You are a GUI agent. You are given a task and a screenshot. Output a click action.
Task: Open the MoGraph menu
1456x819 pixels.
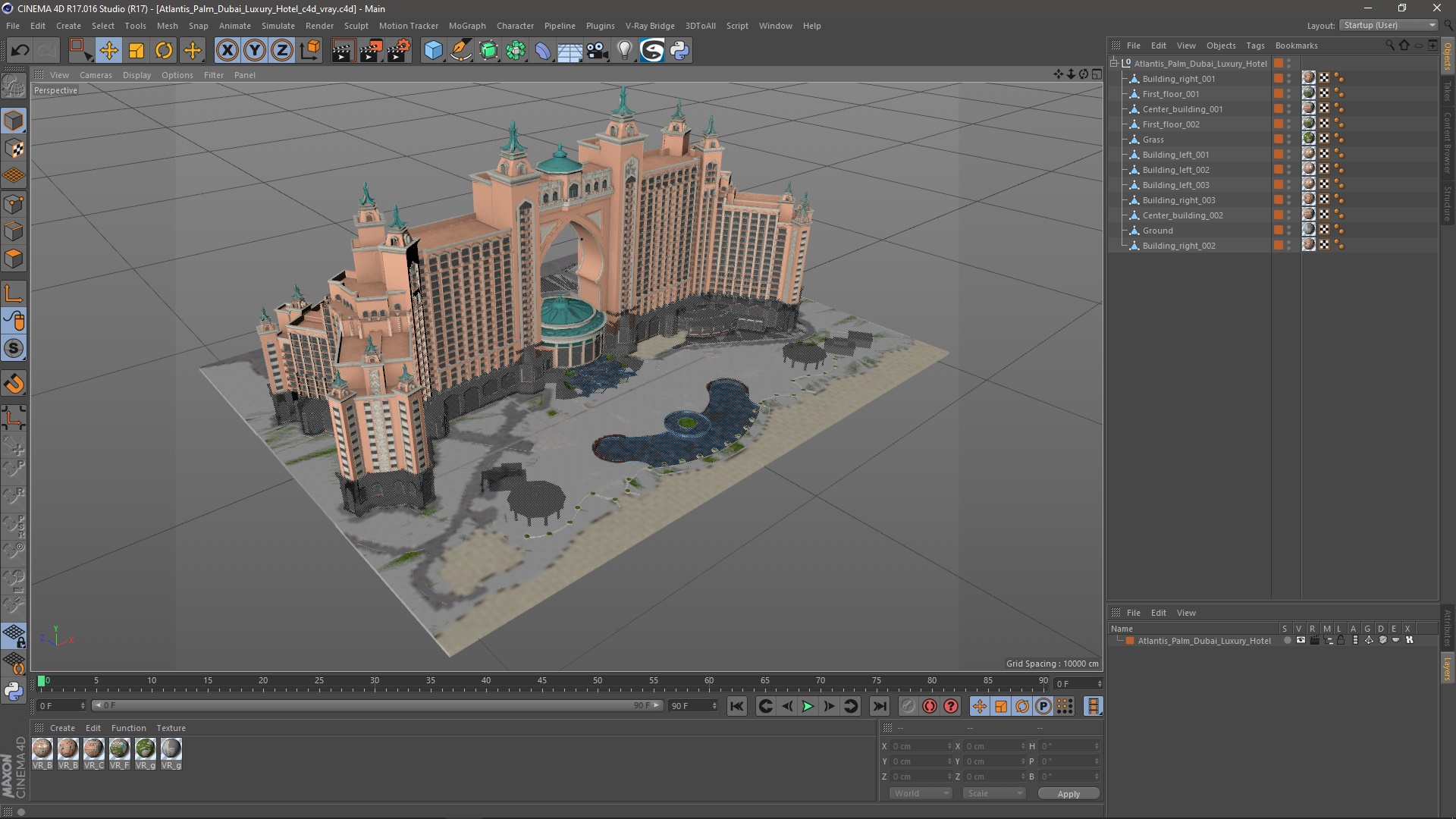point(467,26)
